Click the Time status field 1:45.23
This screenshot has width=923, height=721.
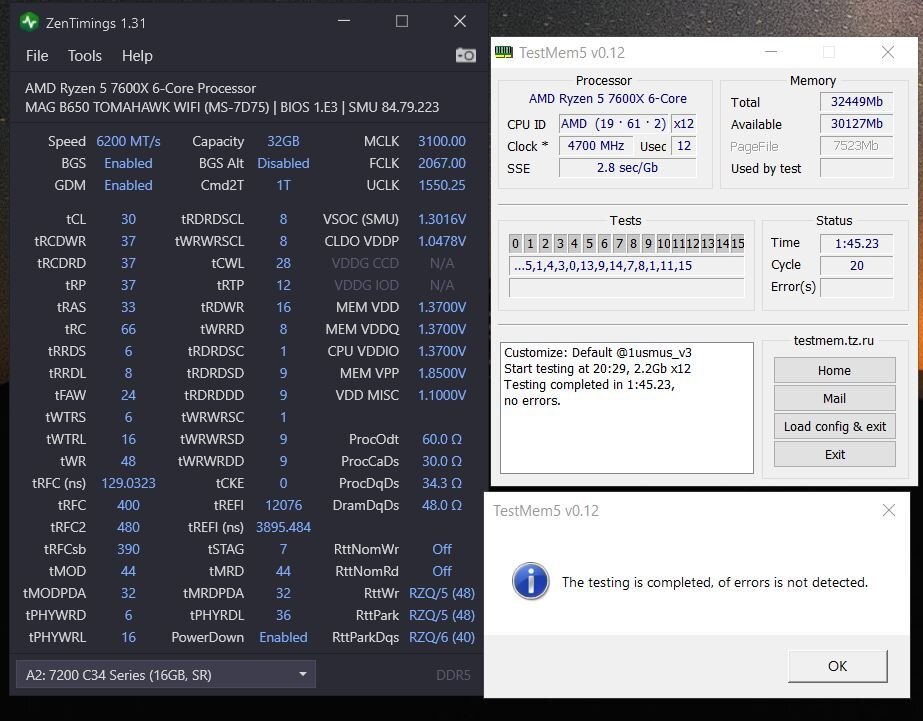856,243
